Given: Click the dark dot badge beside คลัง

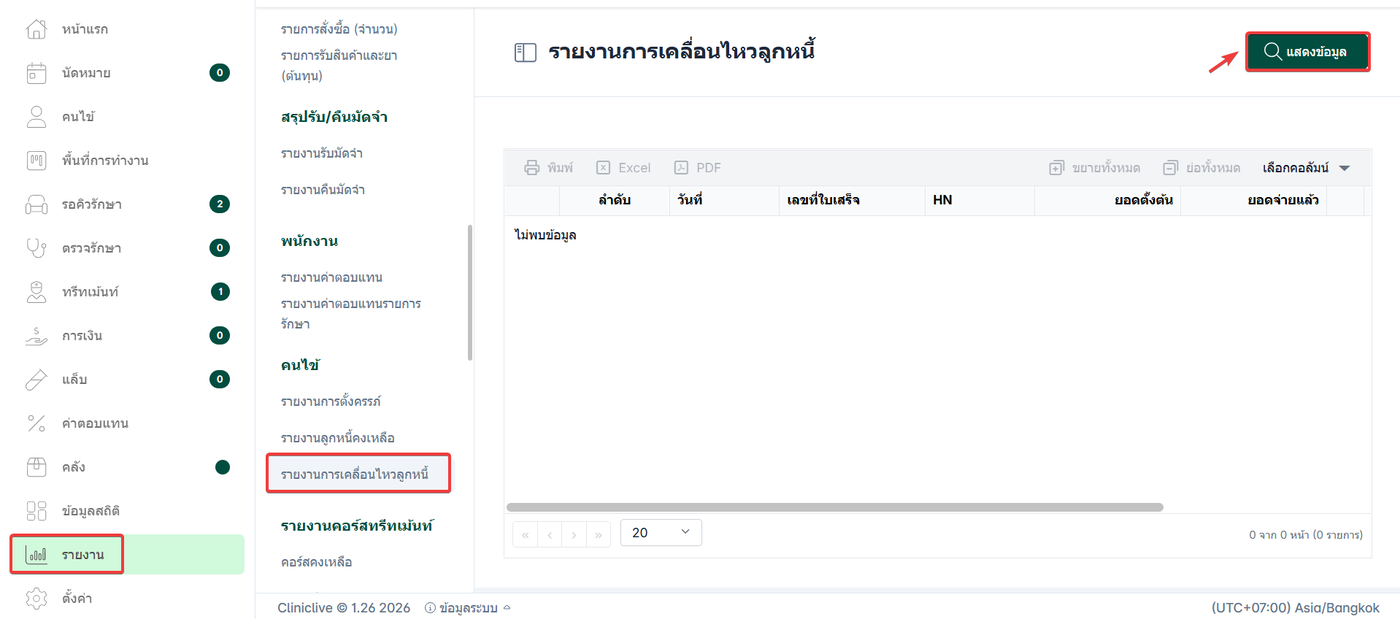Looking at the screenshot, I should click(x=222, y=467).
